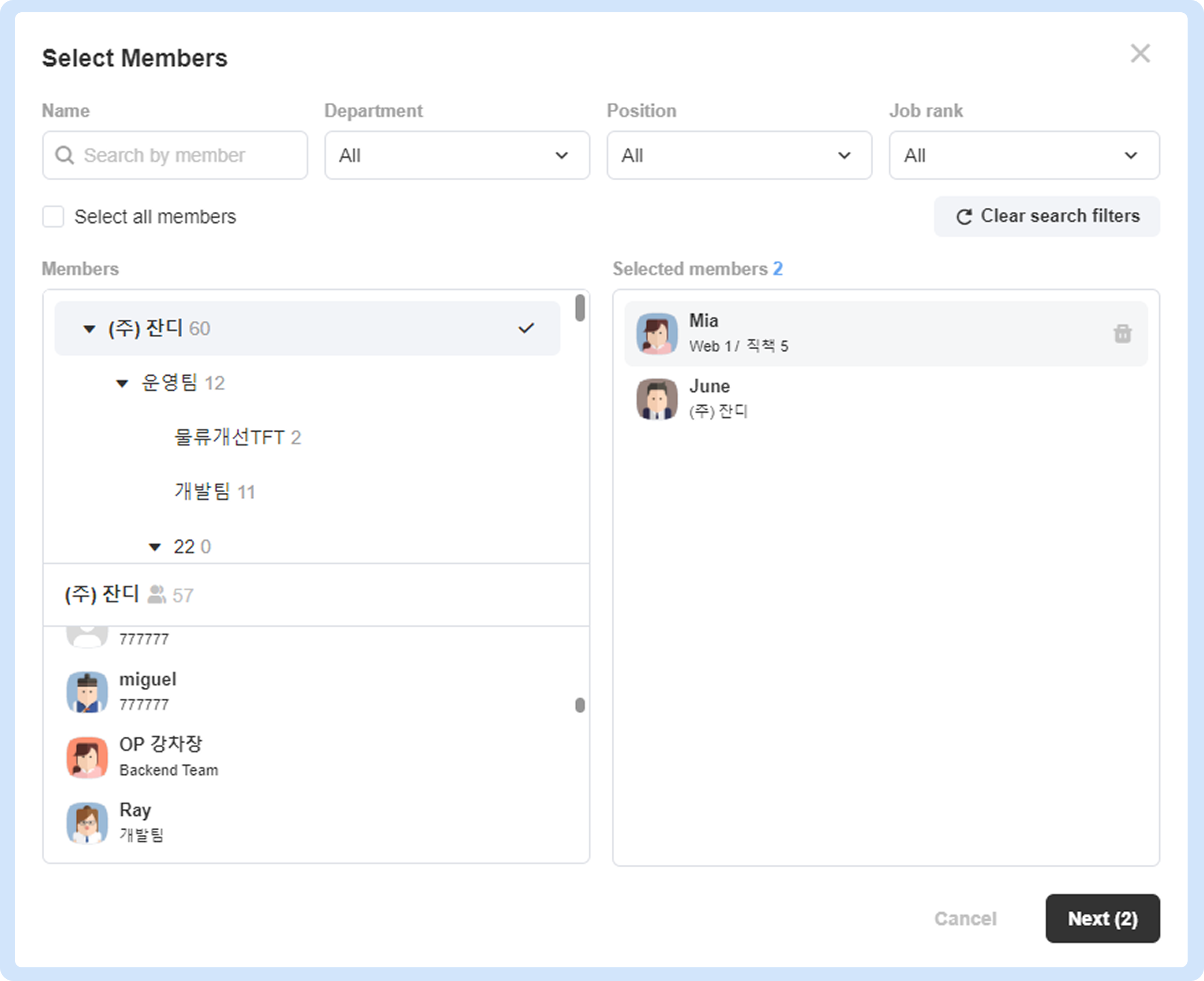
Task: Toggle the checkmark on (주) 잔디 row
Action: 526,328
